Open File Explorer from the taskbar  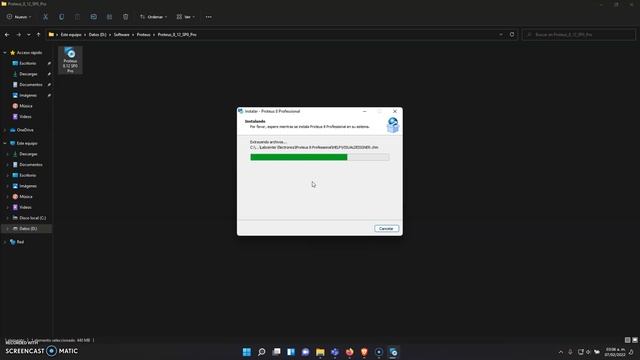pos(320,352)
